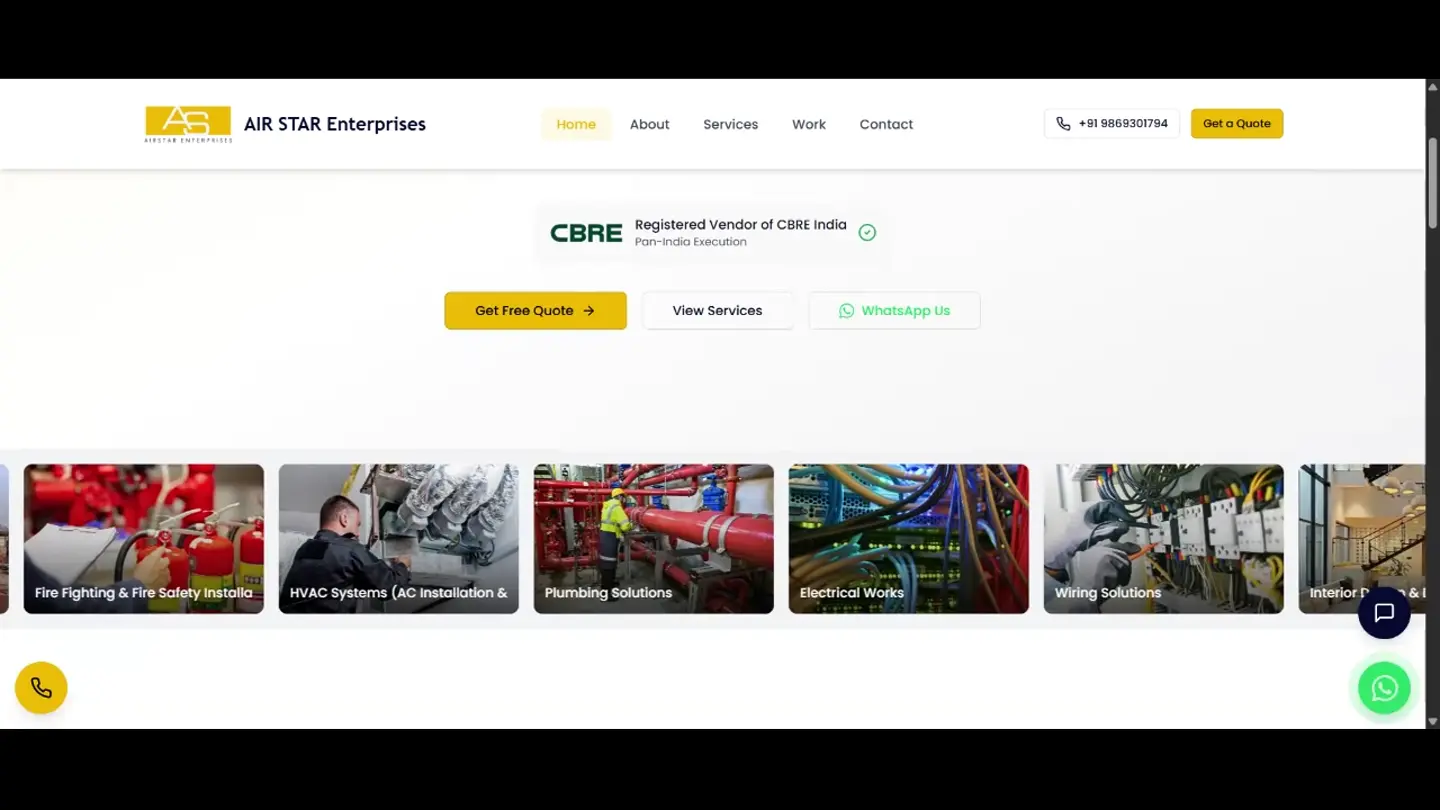Click the scrollbar up arrow
The height and width of the screenshot is (810, 1440).
pos(1432,86)
